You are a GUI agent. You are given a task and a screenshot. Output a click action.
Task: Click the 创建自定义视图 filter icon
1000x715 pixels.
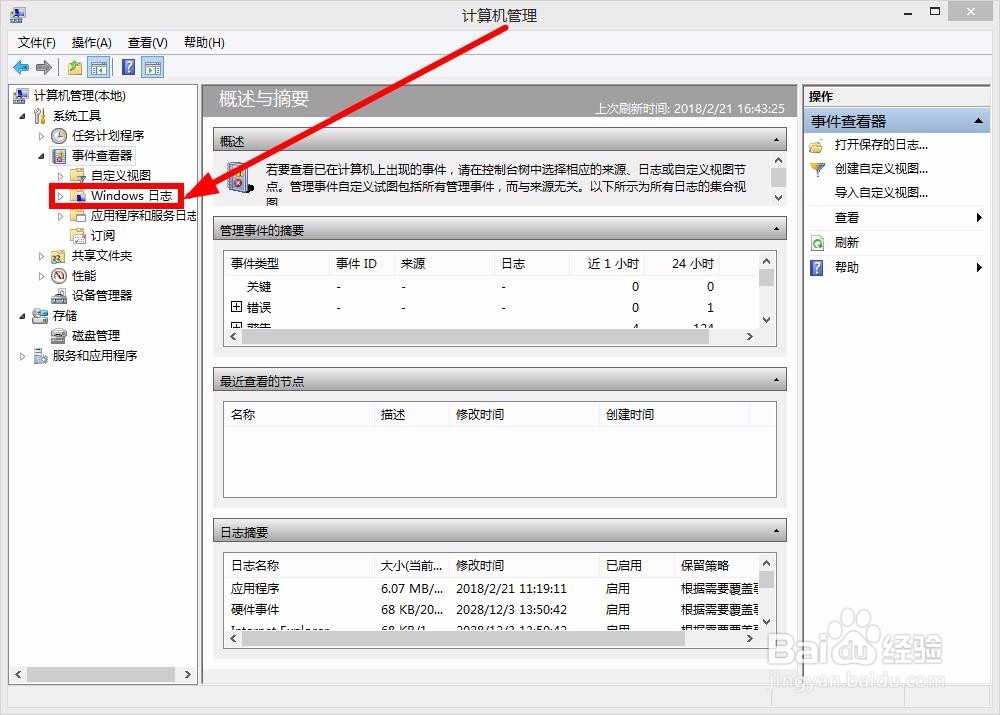point(817,169)
